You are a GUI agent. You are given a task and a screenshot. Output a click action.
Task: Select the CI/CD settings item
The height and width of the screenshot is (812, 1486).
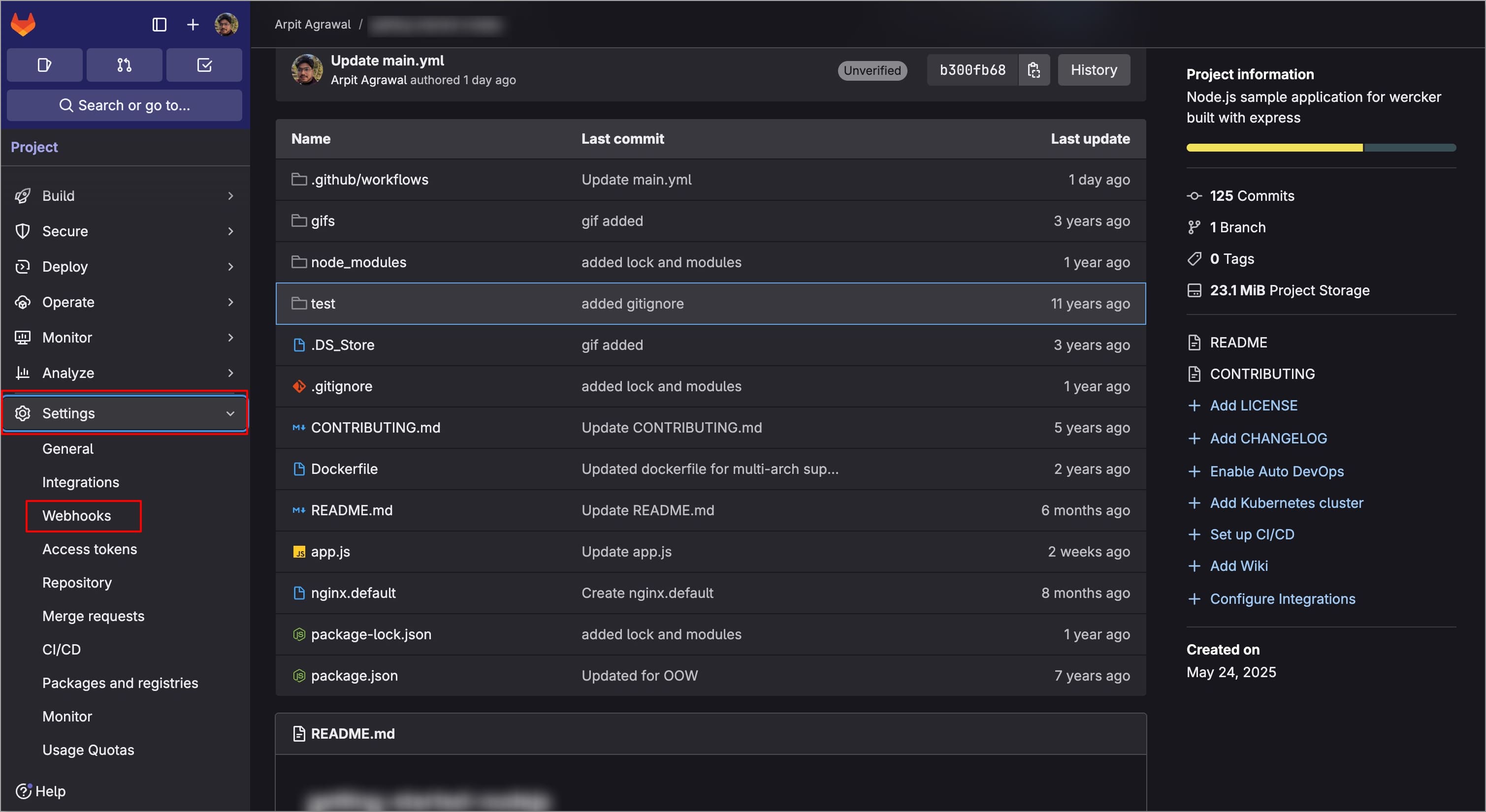pyautogui.click(x=62, y=650)
